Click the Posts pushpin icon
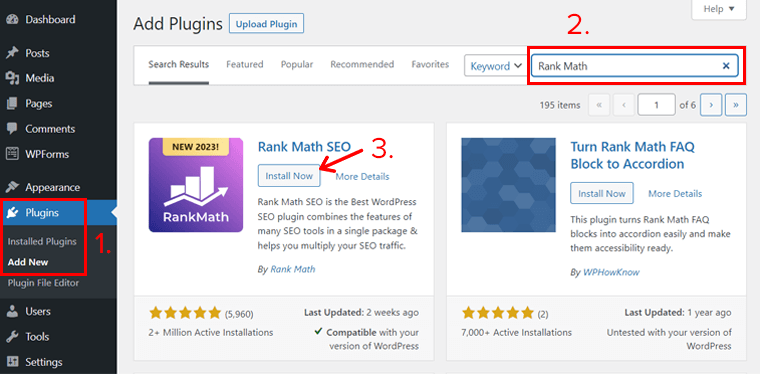 pyautogui.click(x=12, y=53)
